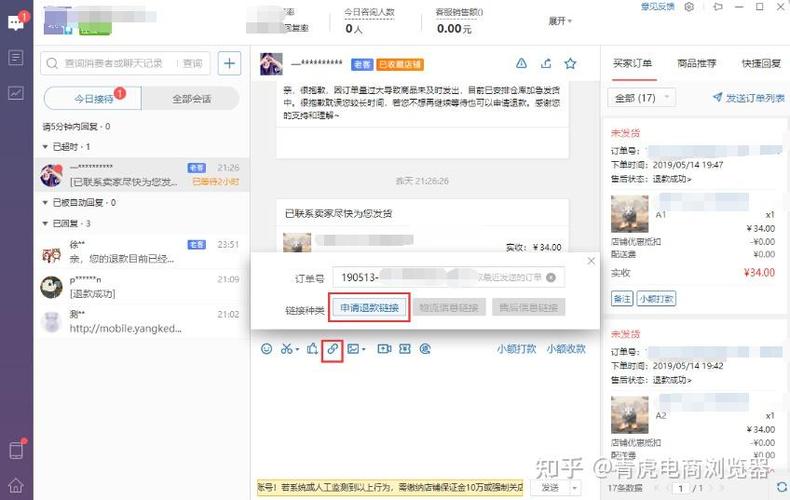Click the 意见反馈 link in title bar
The width and height of the screenshot is (790, 500).
(x=657, y=7)
